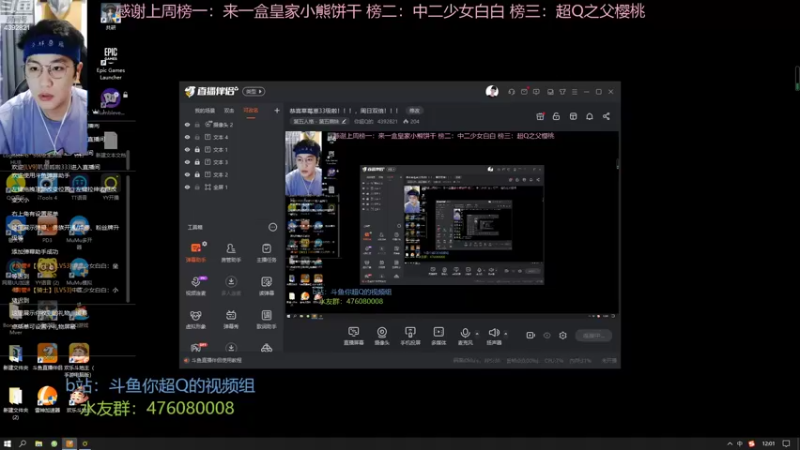Open the Windows Start menu

pyautogui.click(x=7, y=443)
